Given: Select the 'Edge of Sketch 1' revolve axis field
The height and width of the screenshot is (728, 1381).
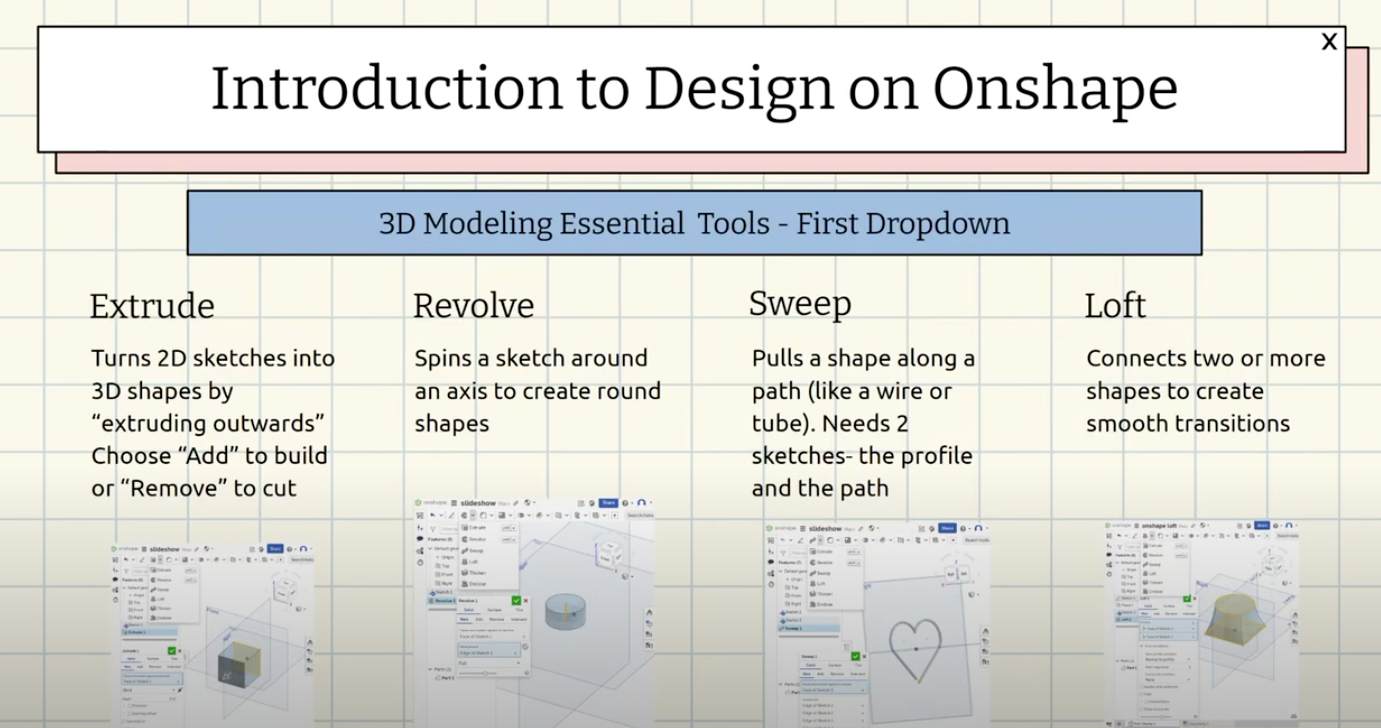Looking at the screenshot, I should coord(489,650).
